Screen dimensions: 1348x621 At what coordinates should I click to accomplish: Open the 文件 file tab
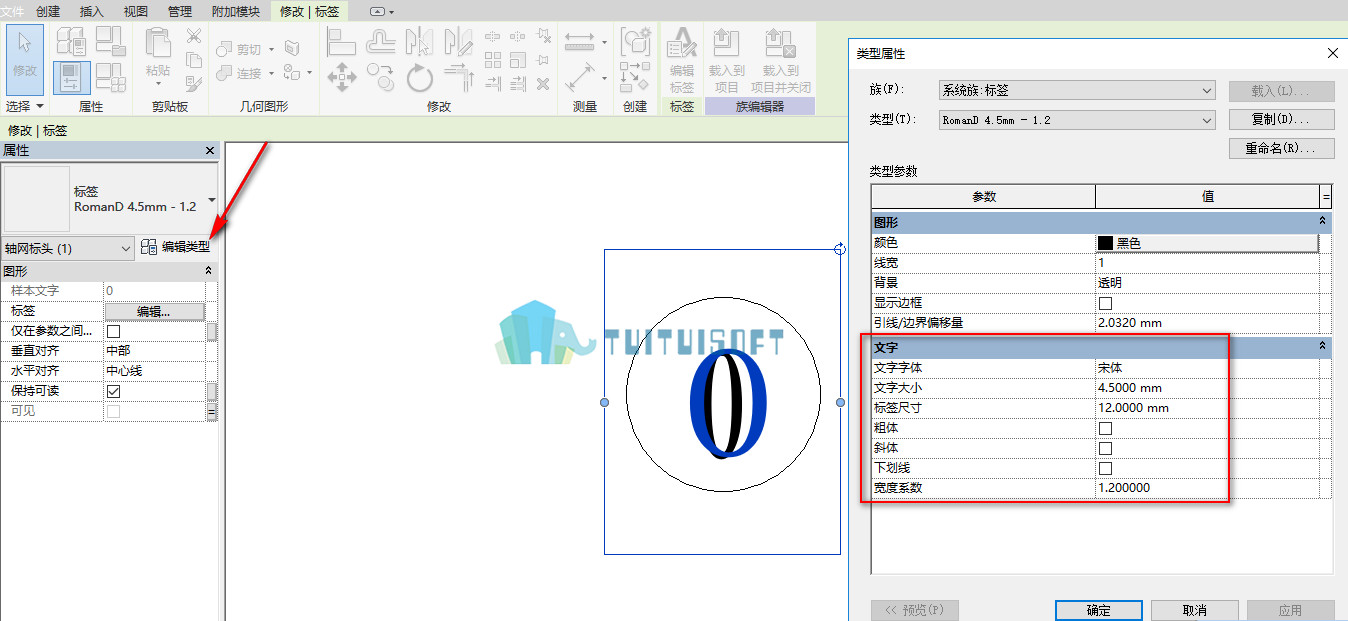pyautogui.click(x=13, y=11)
